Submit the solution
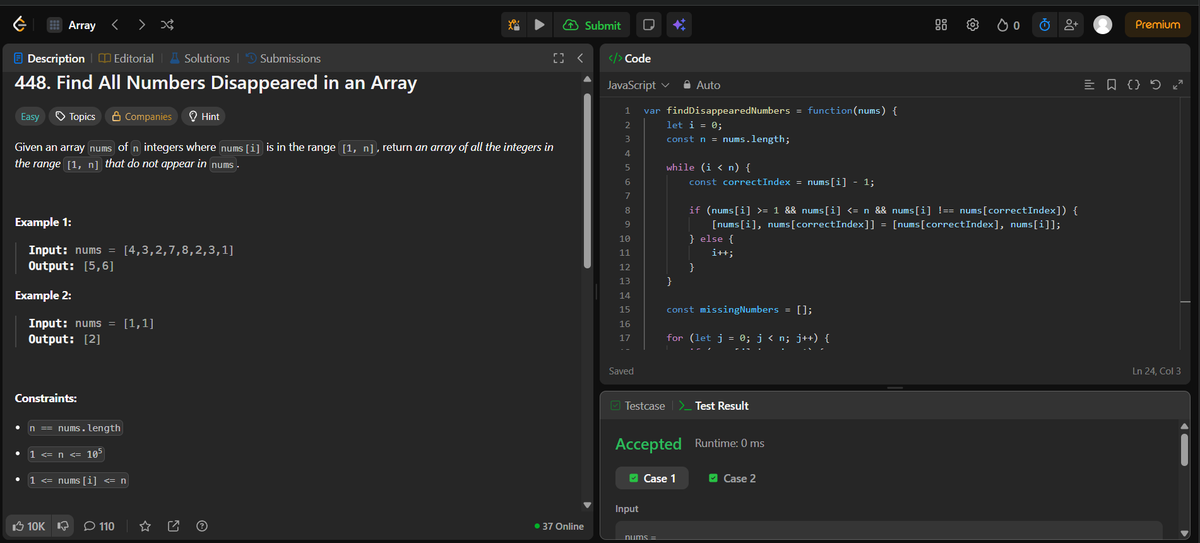The width and height of the screenshot is (1200, 543). [592, 25]
